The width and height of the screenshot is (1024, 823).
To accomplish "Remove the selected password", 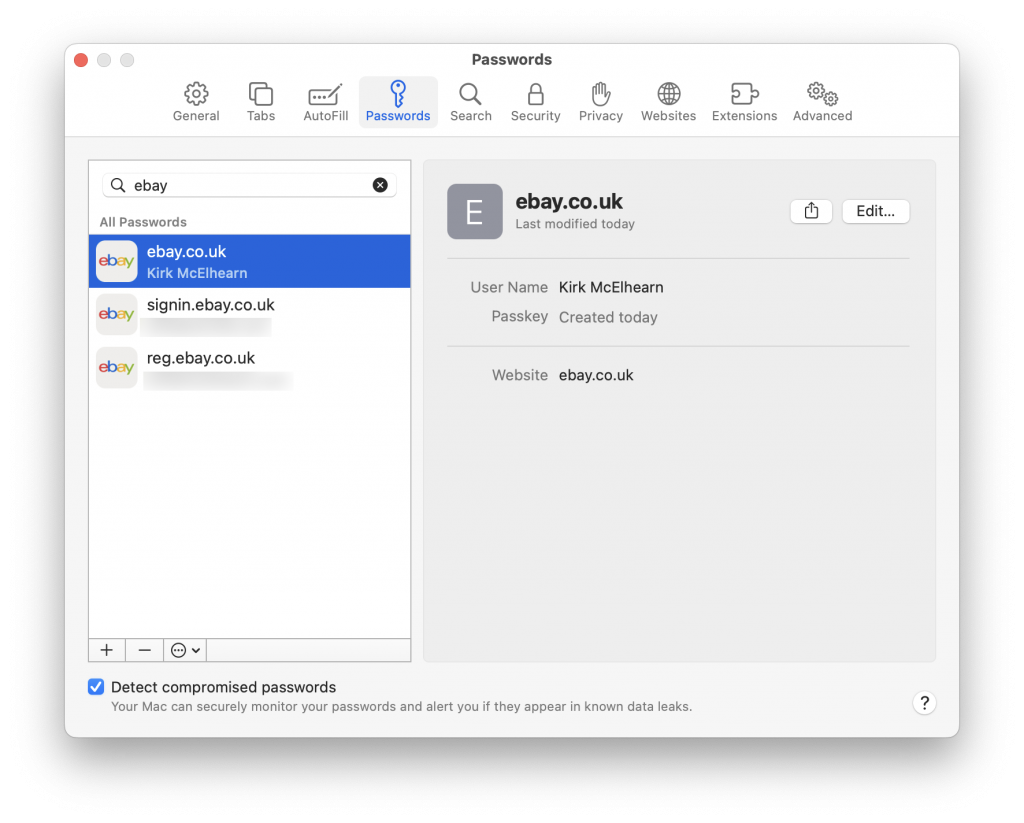I will pyautogui.click(x=144, y=650).
